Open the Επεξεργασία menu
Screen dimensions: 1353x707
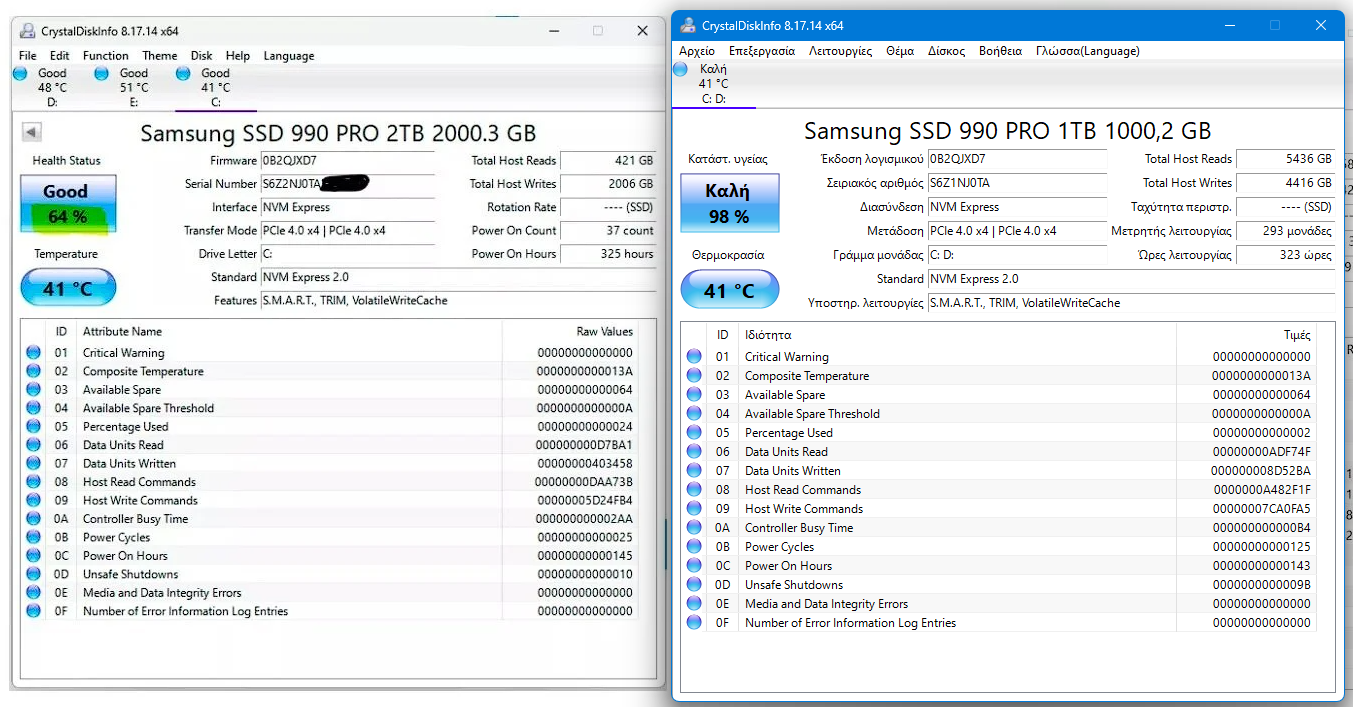click(762, 51)
